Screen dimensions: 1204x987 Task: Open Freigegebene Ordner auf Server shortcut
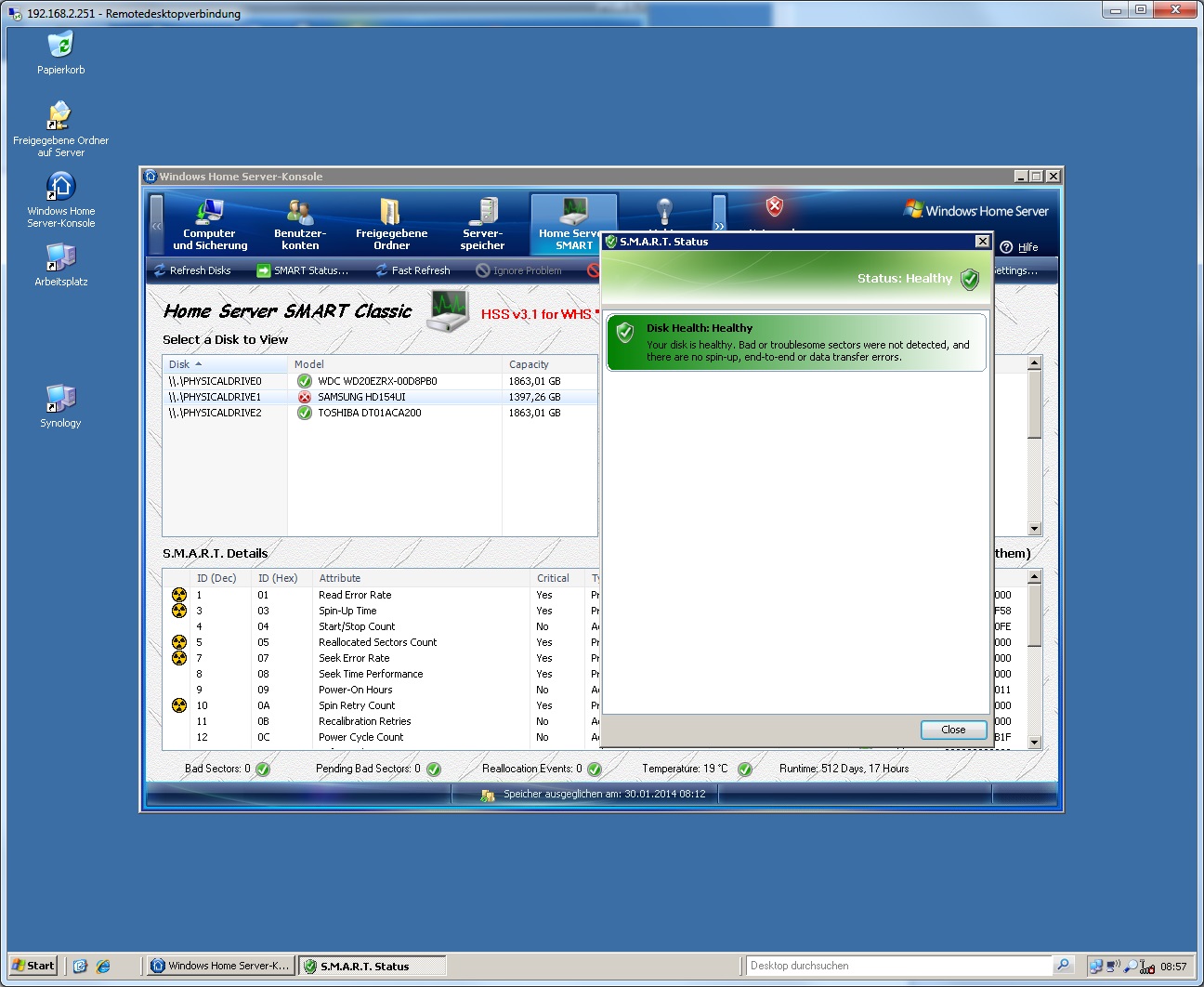60,129
